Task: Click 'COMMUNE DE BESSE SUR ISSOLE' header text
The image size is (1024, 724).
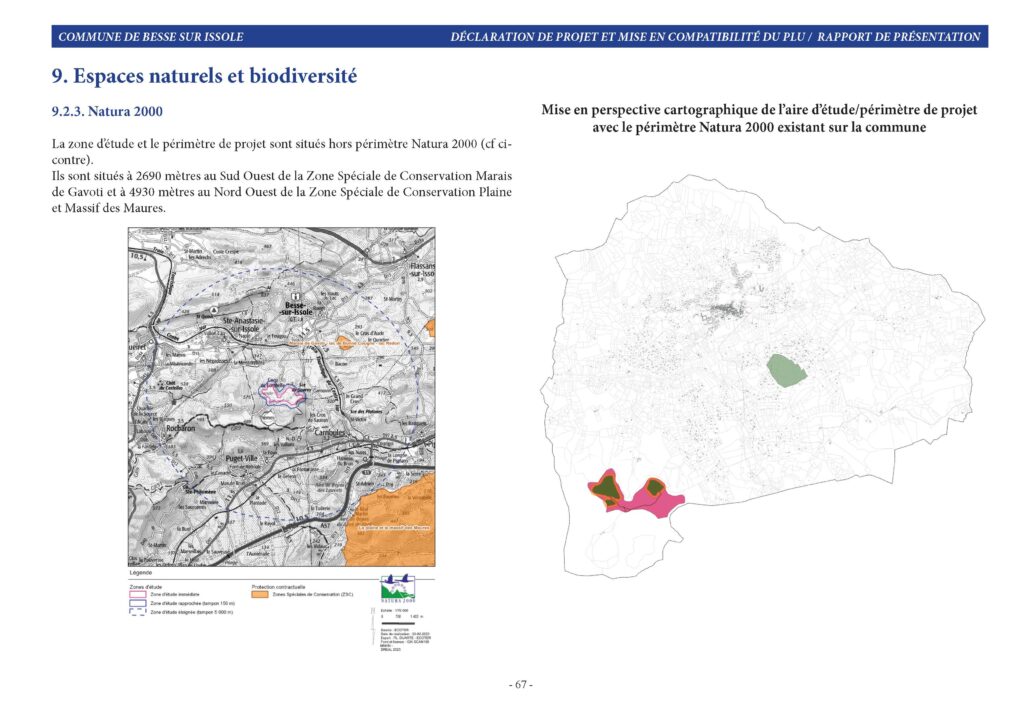Action: [x=151, y=37]
